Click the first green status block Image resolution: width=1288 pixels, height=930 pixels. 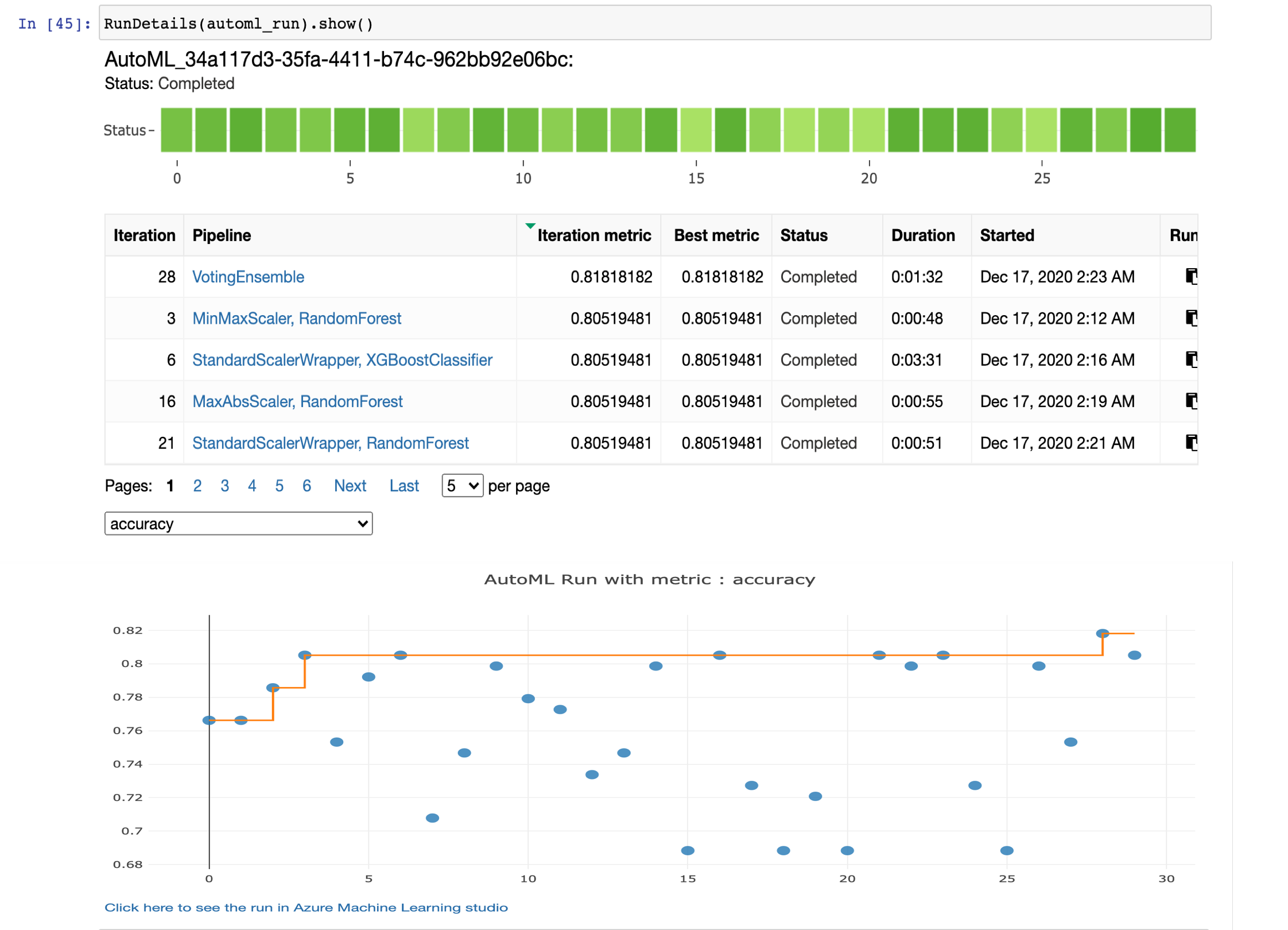tap(176, 130)
